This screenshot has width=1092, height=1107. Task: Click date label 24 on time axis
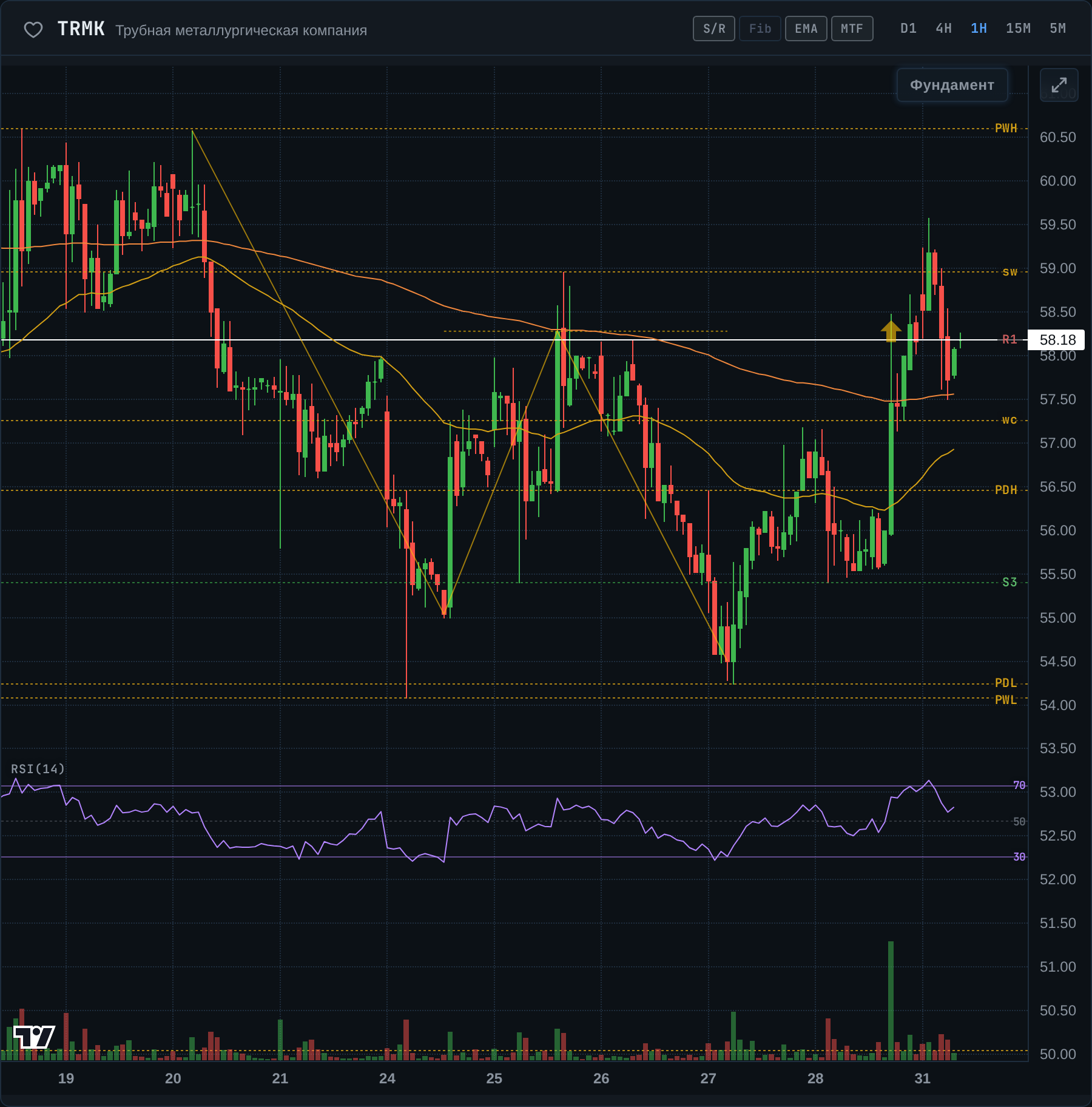point(387,1078)
